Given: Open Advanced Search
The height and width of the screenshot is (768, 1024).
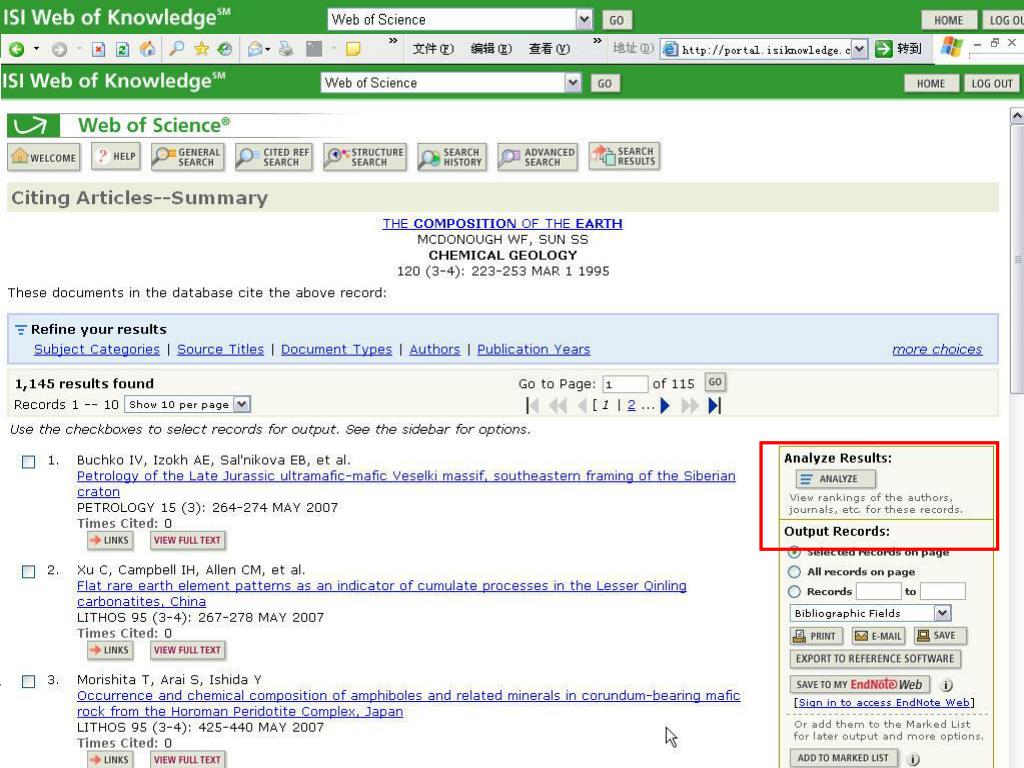Looking at the screenshot, I should coord(537,157).
